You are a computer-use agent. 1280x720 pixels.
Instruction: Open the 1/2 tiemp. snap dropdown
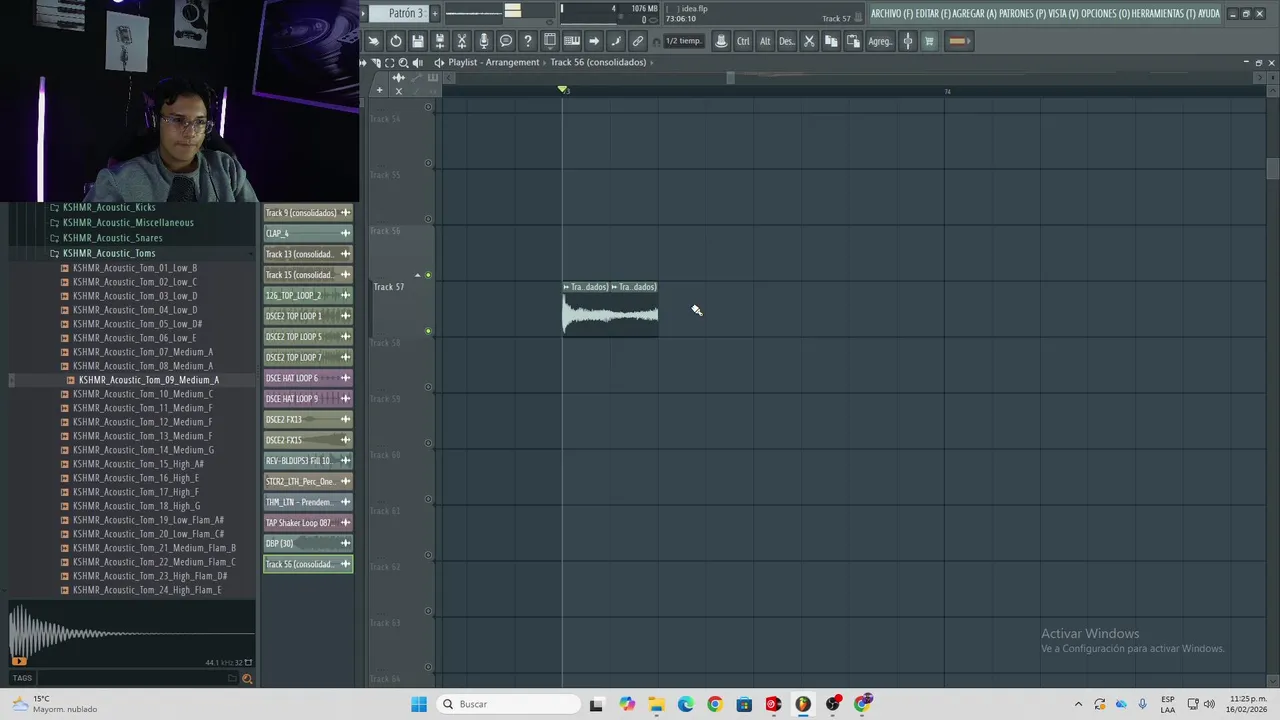(x=684, y=41)
